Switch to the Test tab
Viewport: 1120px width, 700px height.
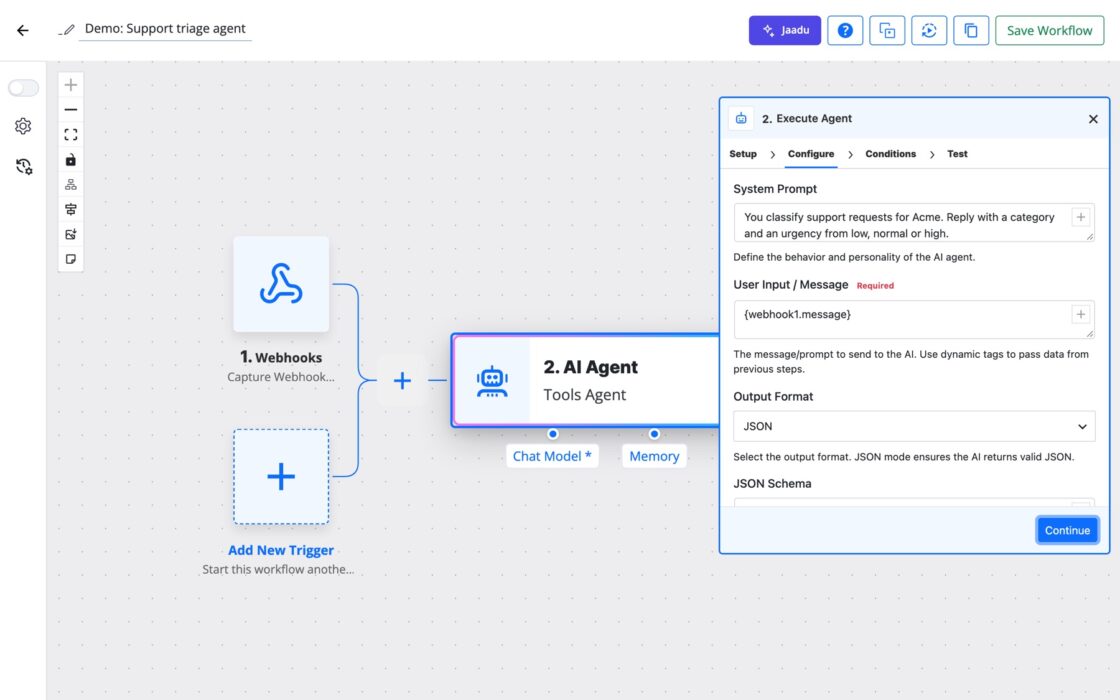tap(957, 154)
